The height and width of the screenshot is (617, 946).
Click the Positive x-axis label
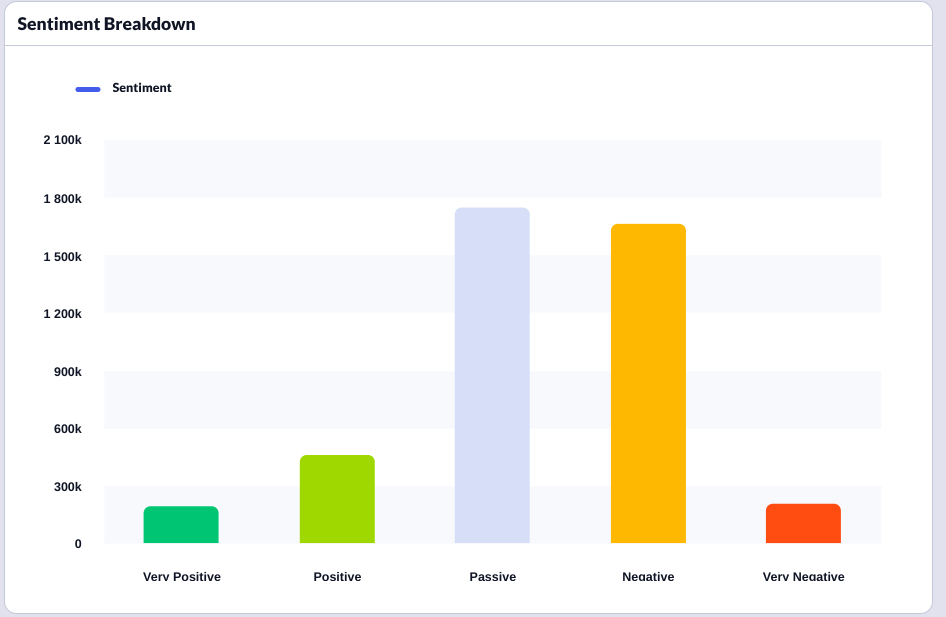click(337, 577)
